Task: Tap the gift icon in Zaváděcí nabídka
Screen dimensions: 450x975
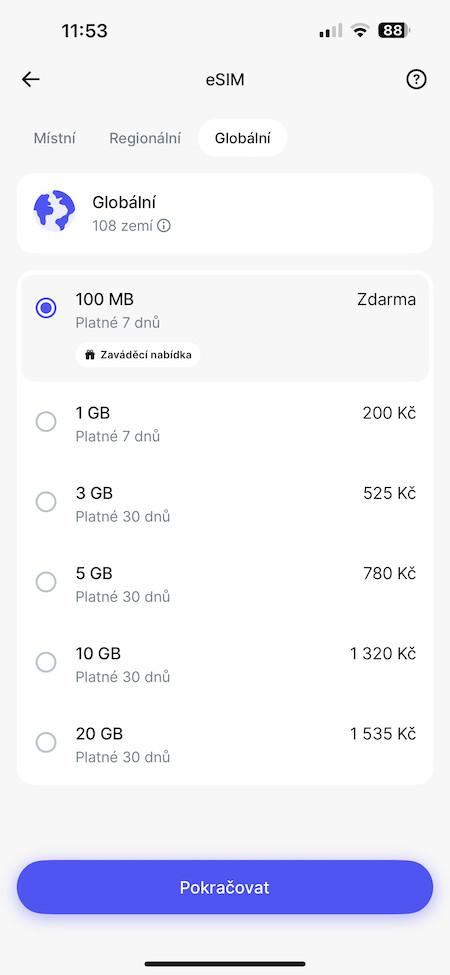Action: click(90, 355)
